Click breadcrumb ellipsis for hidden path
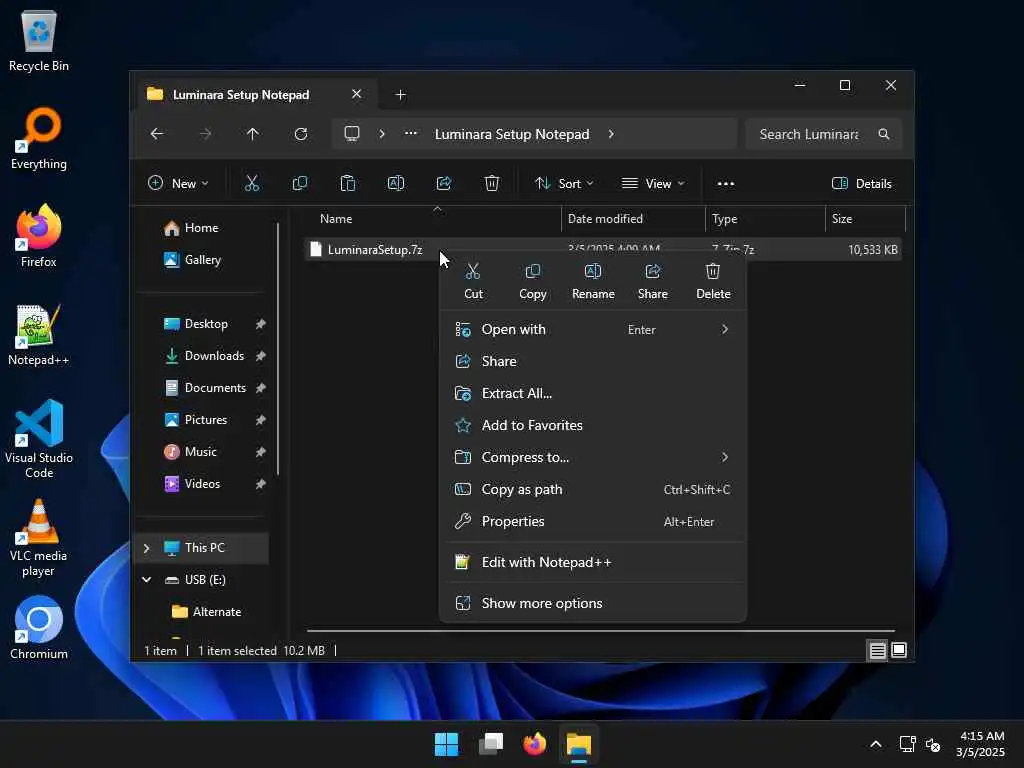The height and width of the screenshot is (768, 1024). 410,133
